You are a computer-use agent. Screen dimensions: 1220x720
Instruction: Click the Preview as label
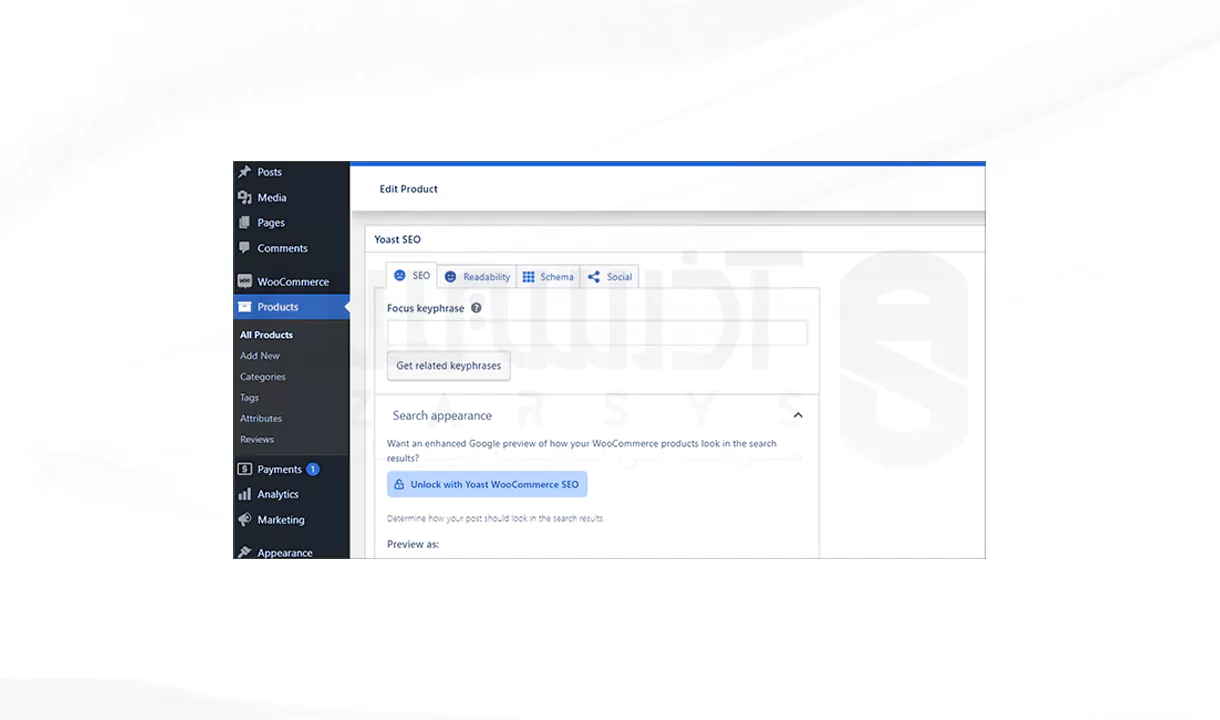[x=413, y=545]
